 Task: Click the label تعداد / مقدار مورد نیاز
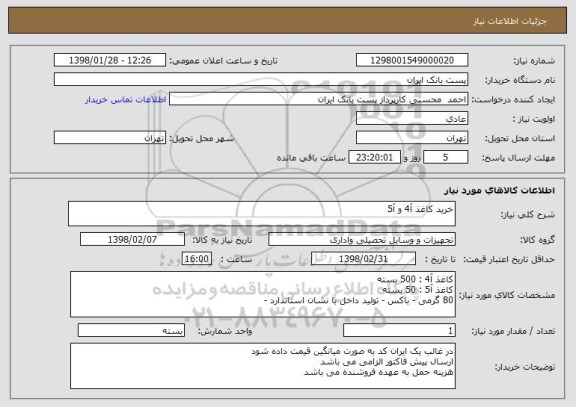513,331
